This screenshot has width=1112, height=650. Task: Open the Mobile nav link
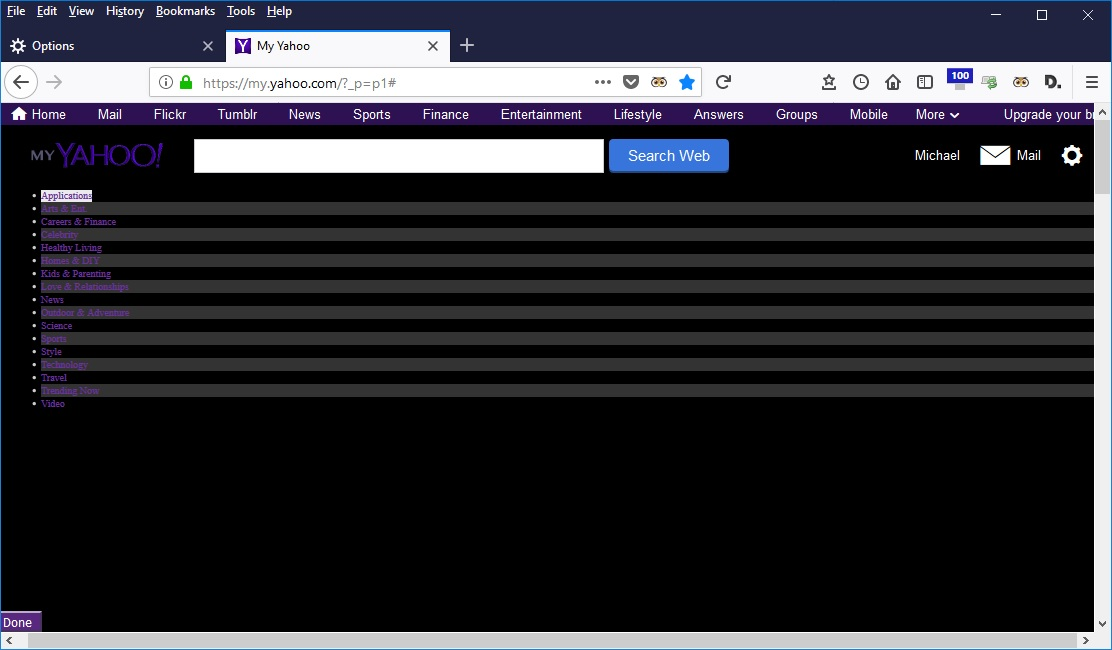coord(869,114)
